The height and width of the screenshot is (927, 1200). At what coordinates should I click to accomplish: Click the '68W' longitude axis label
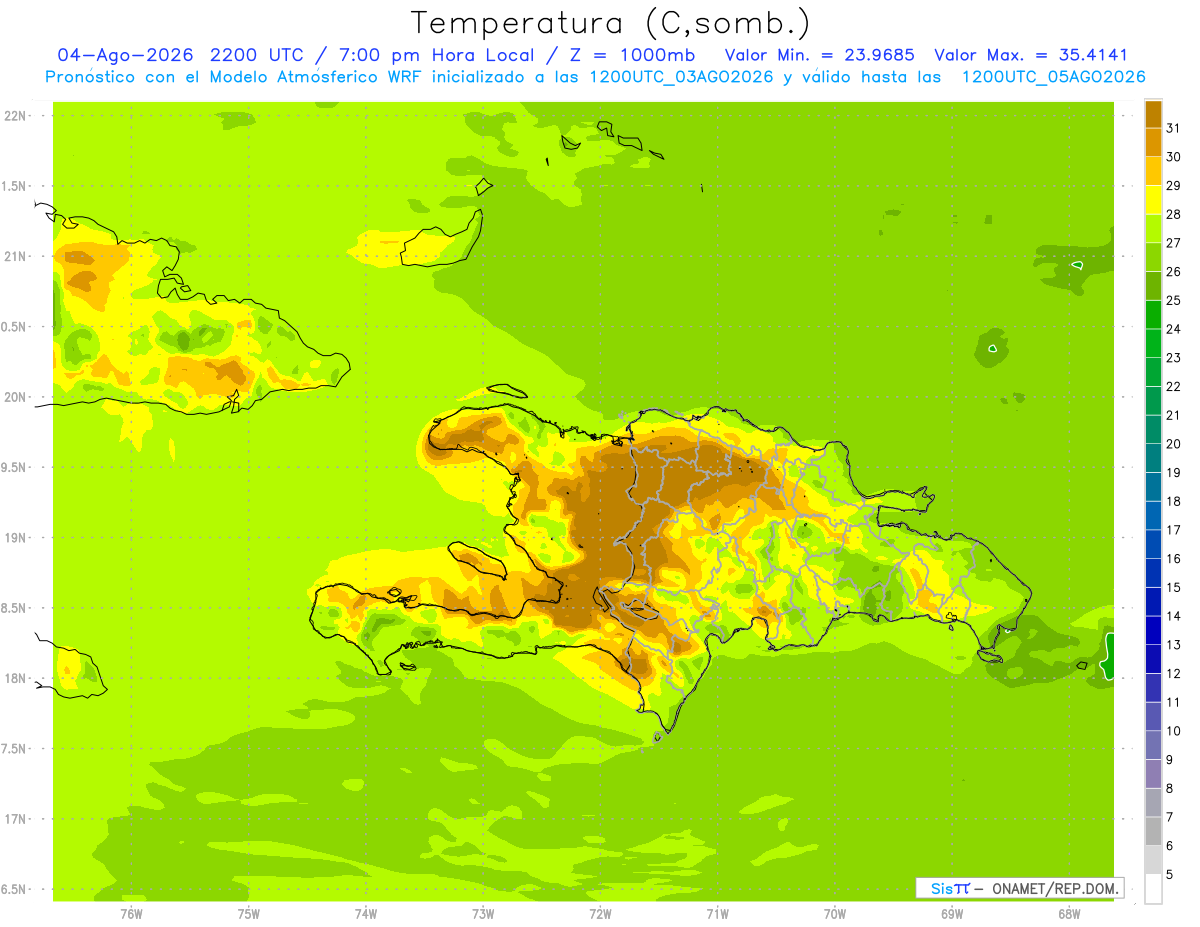[1069, 914]
